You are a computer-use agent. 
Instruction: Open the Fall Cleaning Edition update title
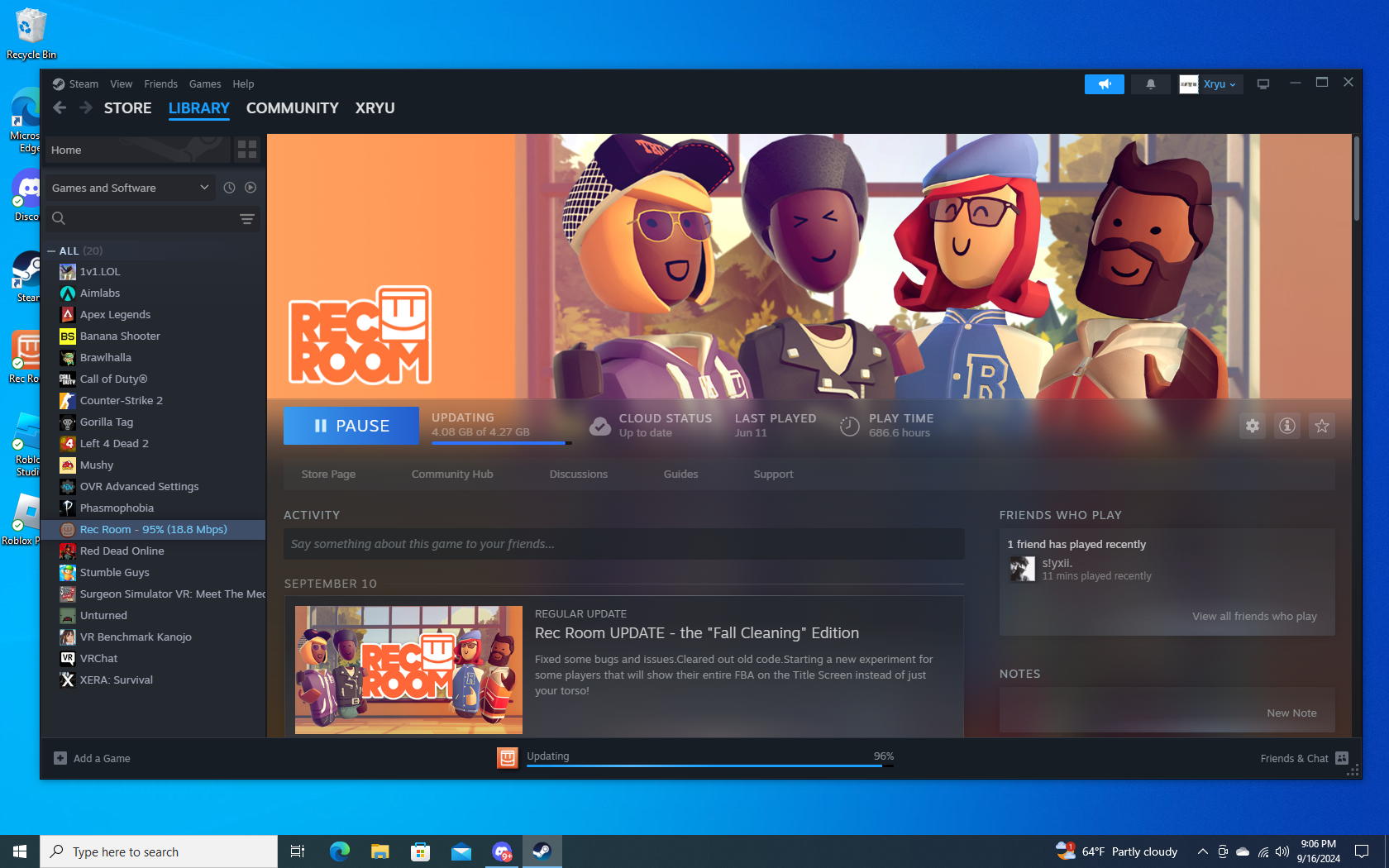[697, 633]
